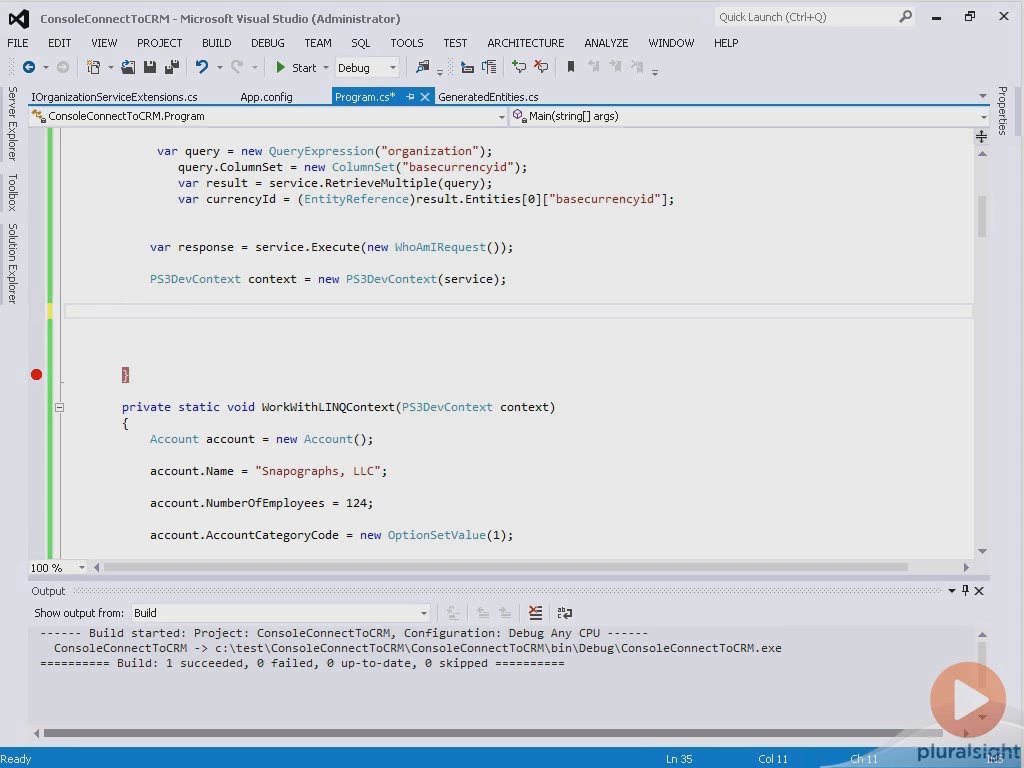
Task: Uncomment selected lines icon
Action: [x=541, y=67]
